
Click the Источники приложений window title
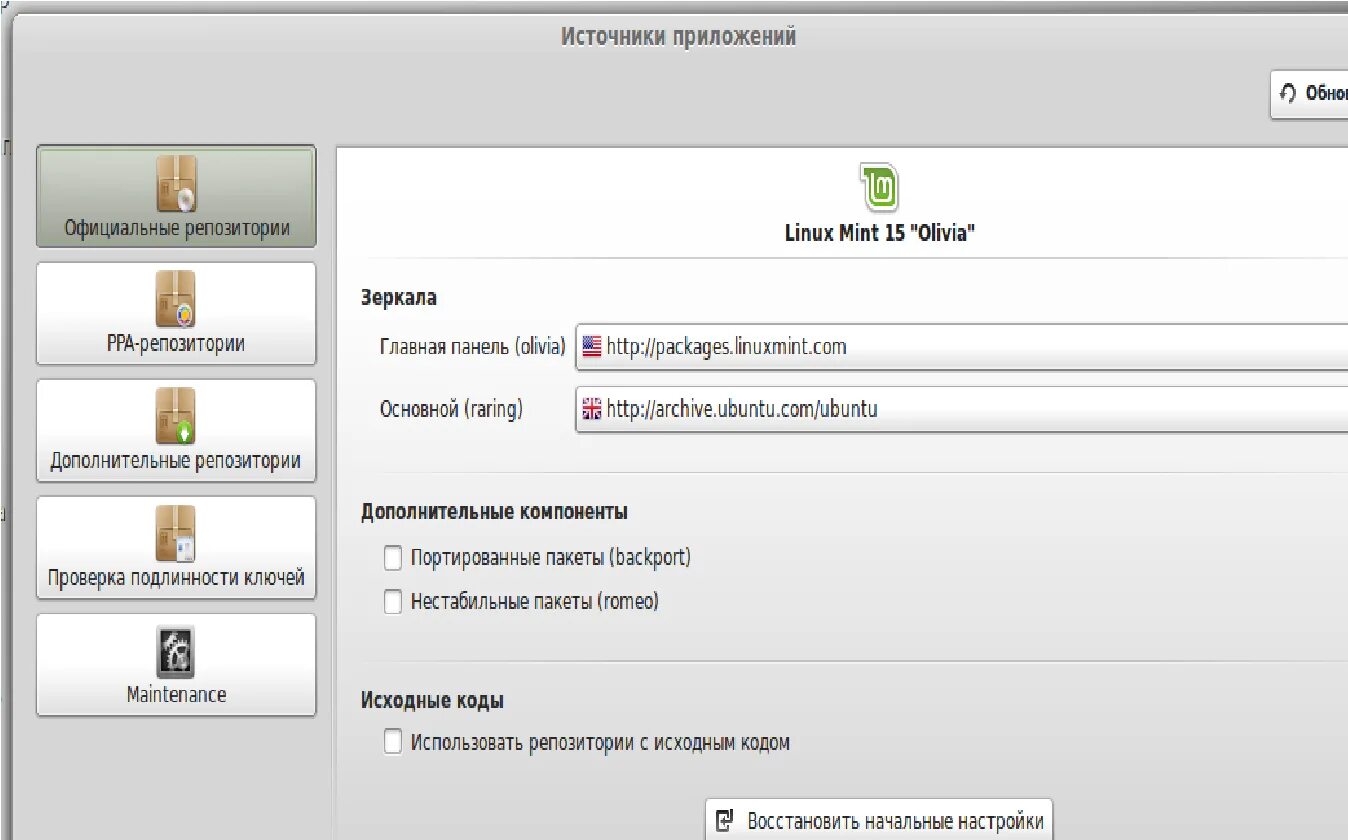click(678, 37)
